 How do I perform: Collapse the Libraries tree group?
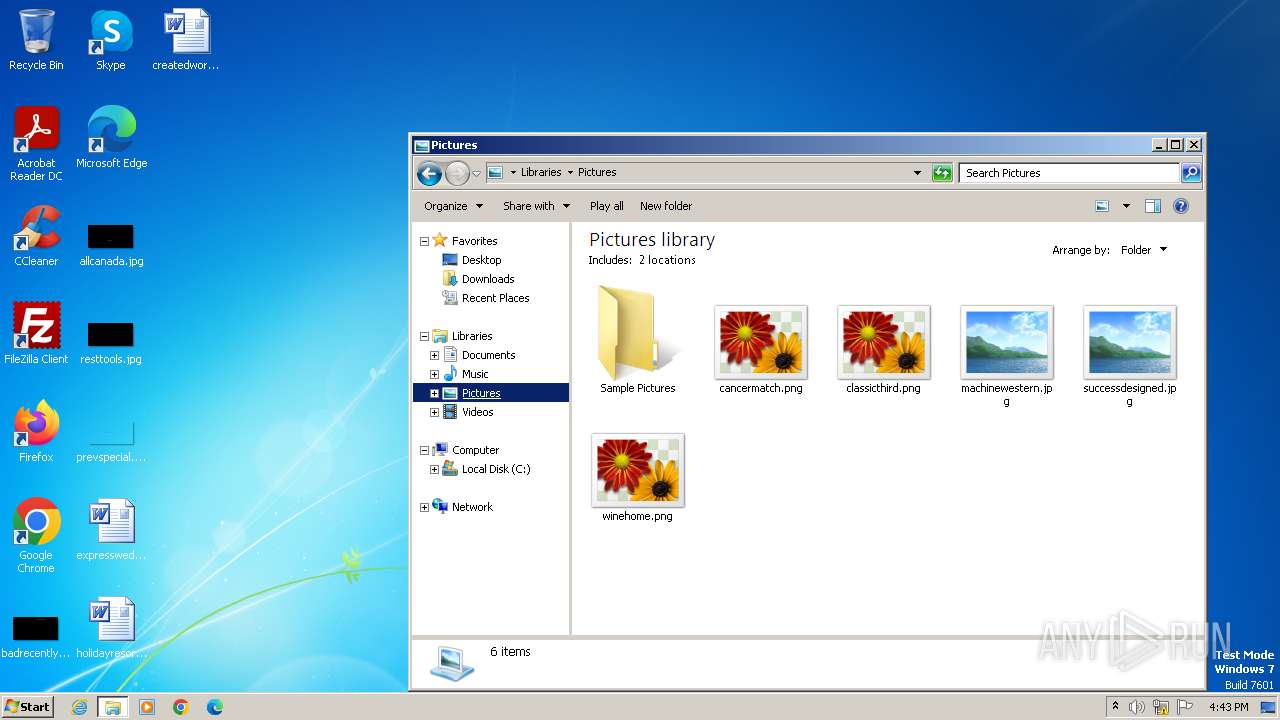tap(424, 336)
